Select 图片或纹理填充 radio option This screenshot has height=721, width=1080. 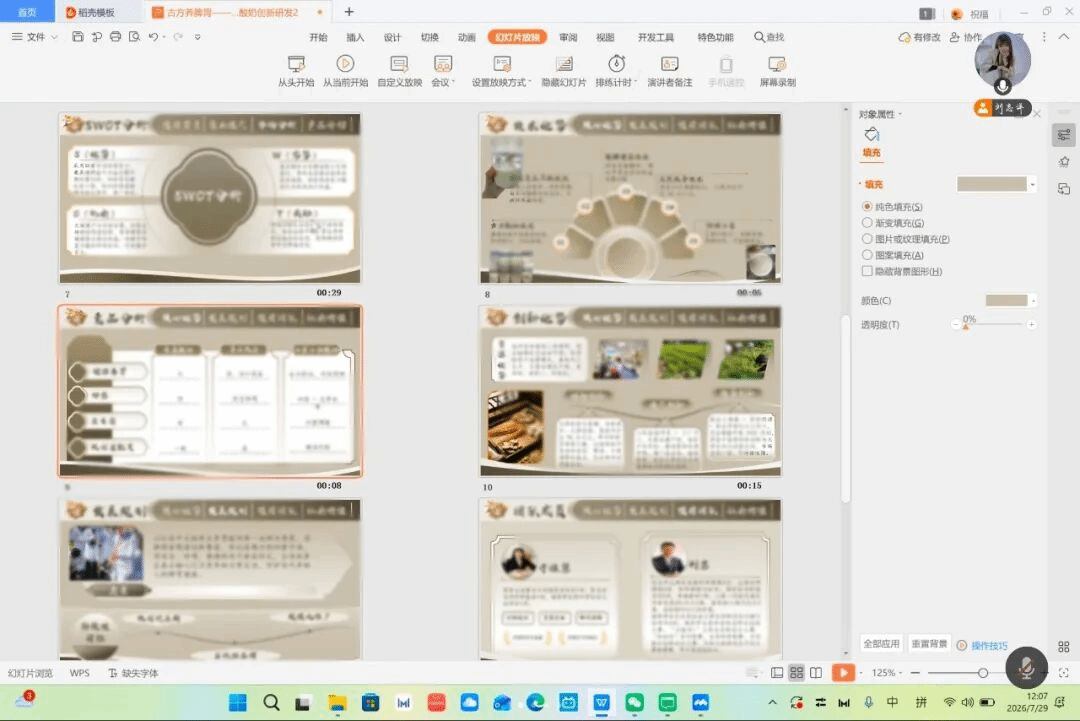point(867,239)
